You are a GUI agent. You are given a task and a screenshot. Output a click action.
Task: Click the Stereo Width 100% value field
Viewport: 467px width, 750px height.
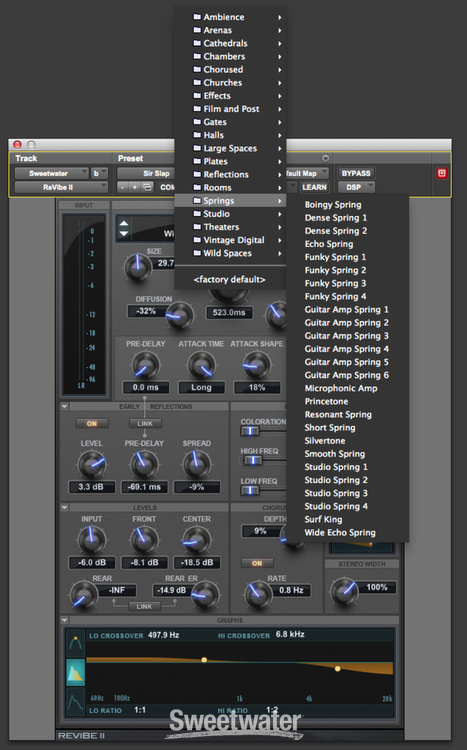tap(377, 587)
